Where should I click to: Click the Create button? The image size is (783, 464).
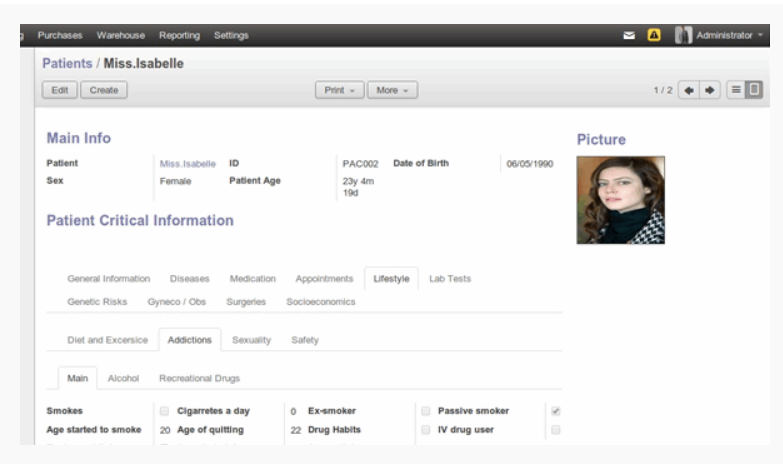(x=104, y=90)
